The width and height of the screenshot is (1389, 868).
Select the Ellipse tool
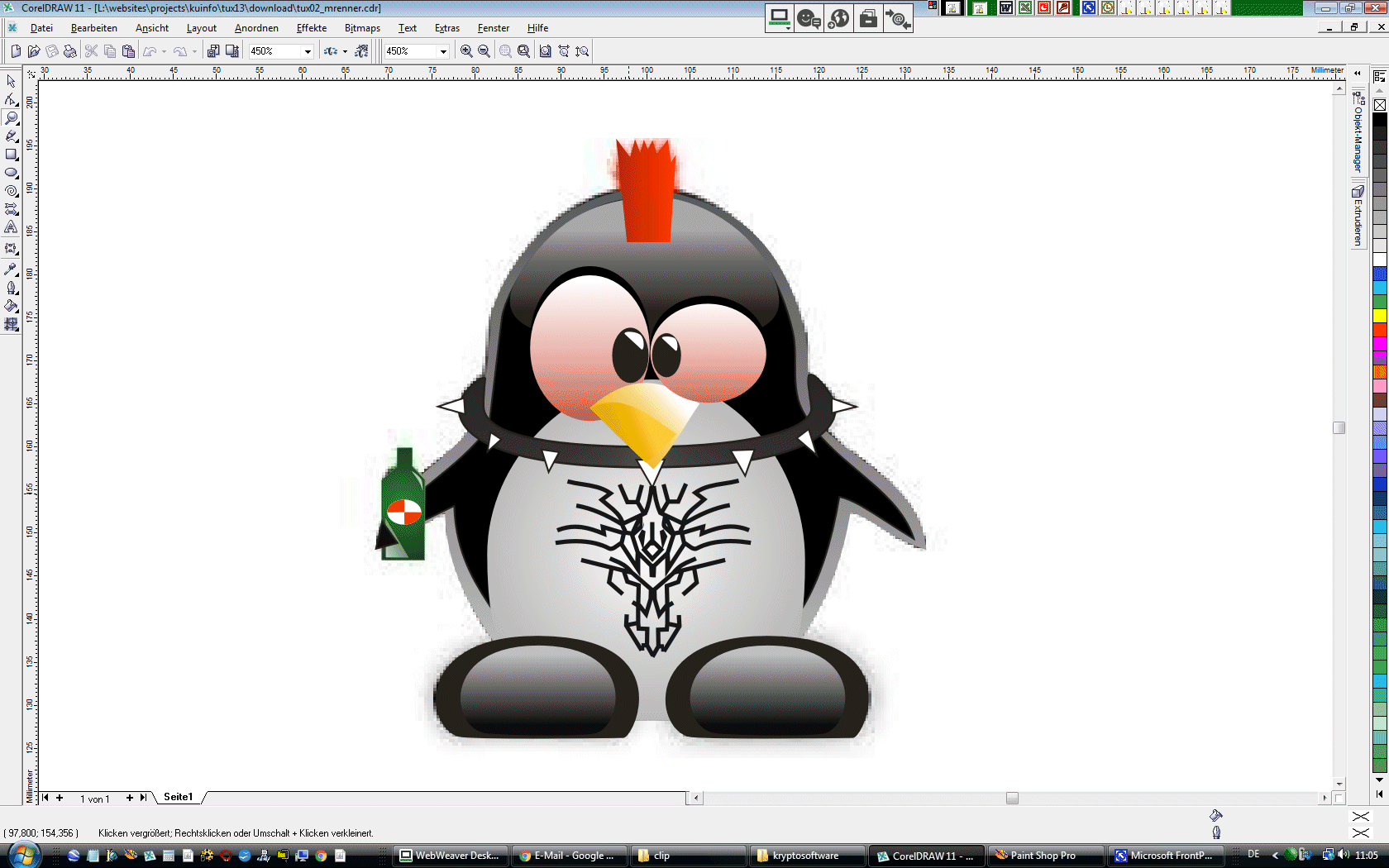point(11,173)
